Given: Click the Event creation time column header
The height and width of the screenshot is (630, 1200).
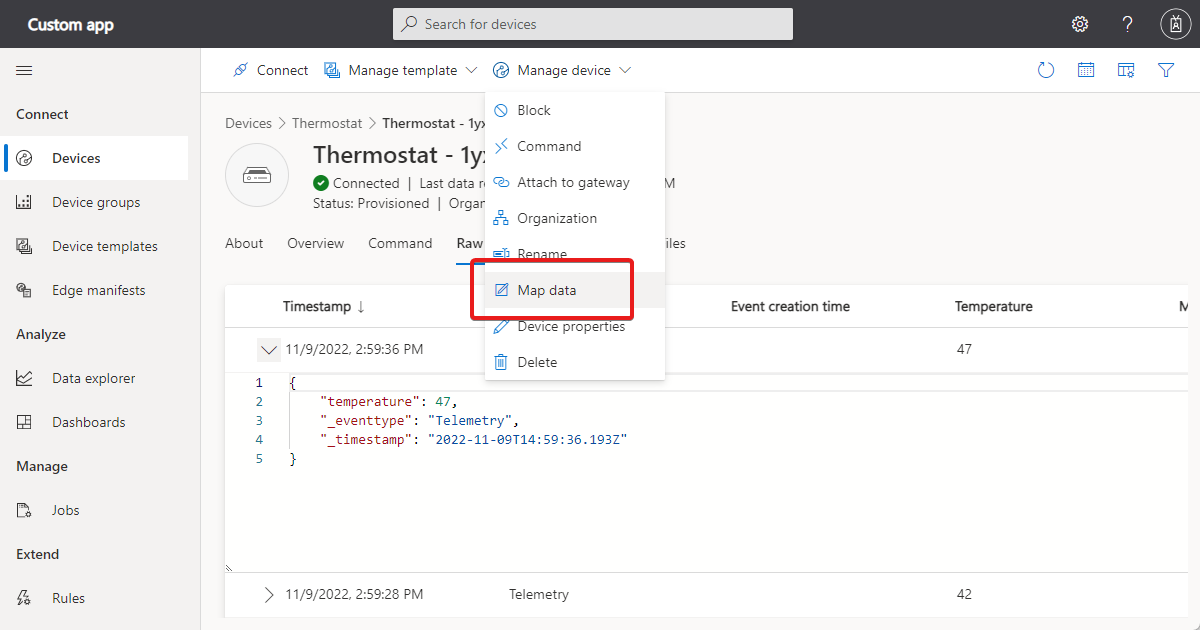Looking at the screenshot, I should pyautogui.click(x=790, y=306).
